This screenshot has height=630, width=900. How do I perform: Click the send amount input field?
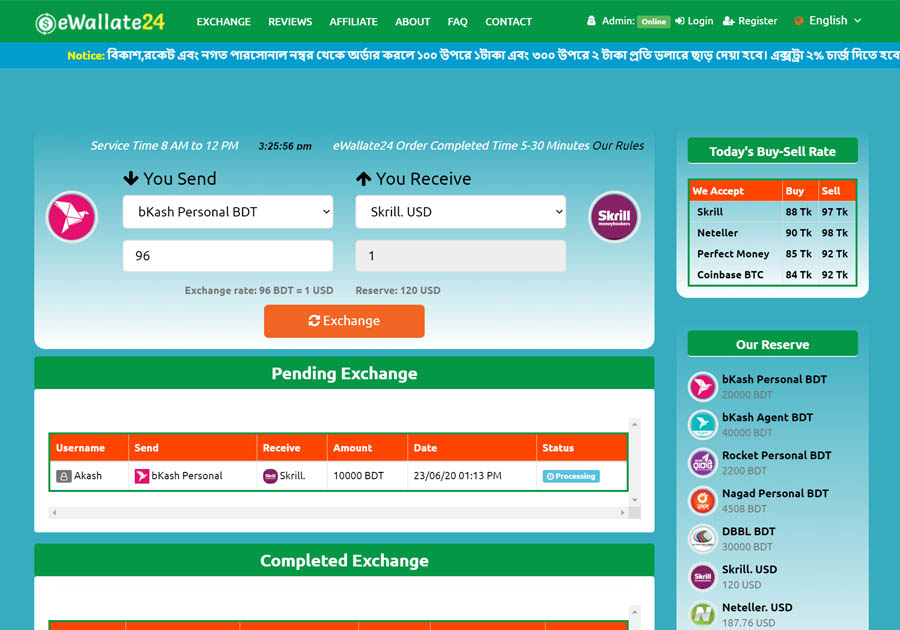tap(228, 256)
